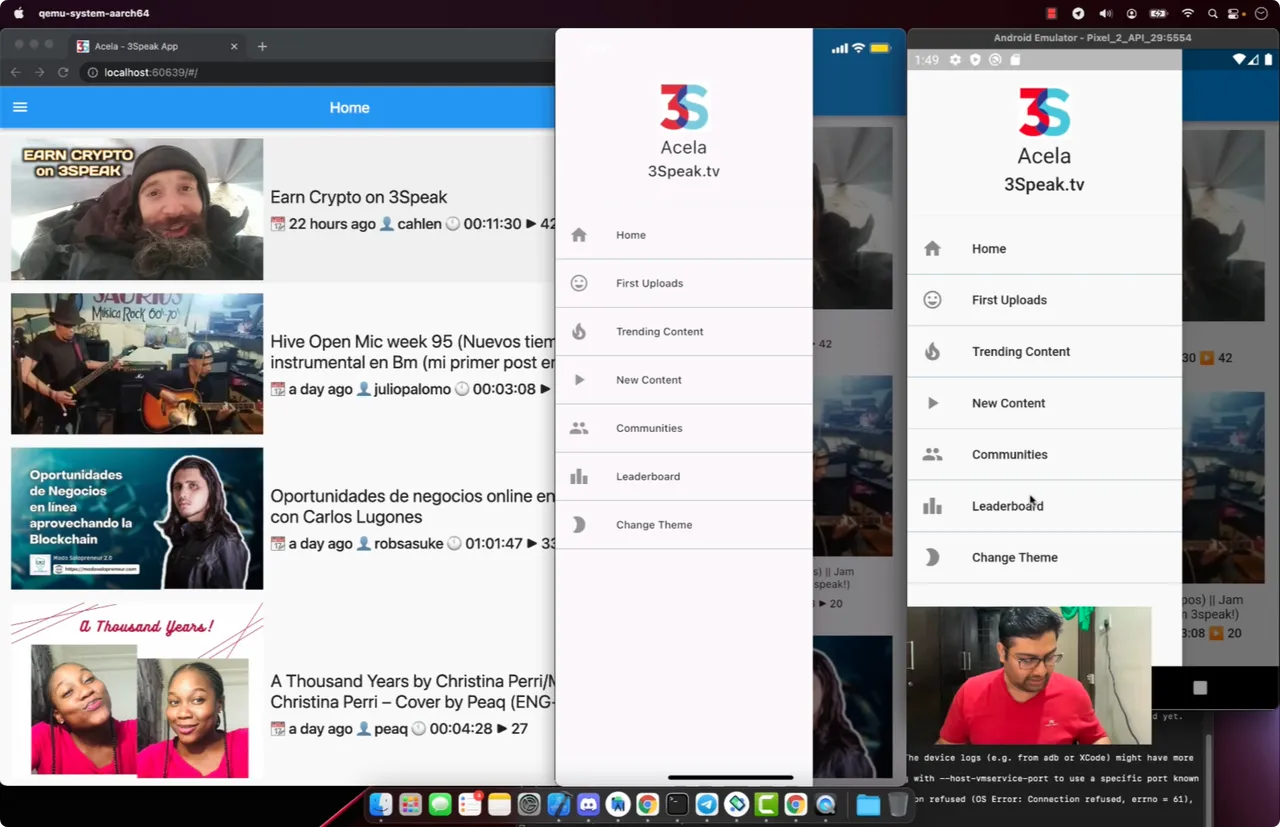Click the people icon in the iOS drawer
The height and width of the screenshot is (827, 1280).
pos(578,428)
